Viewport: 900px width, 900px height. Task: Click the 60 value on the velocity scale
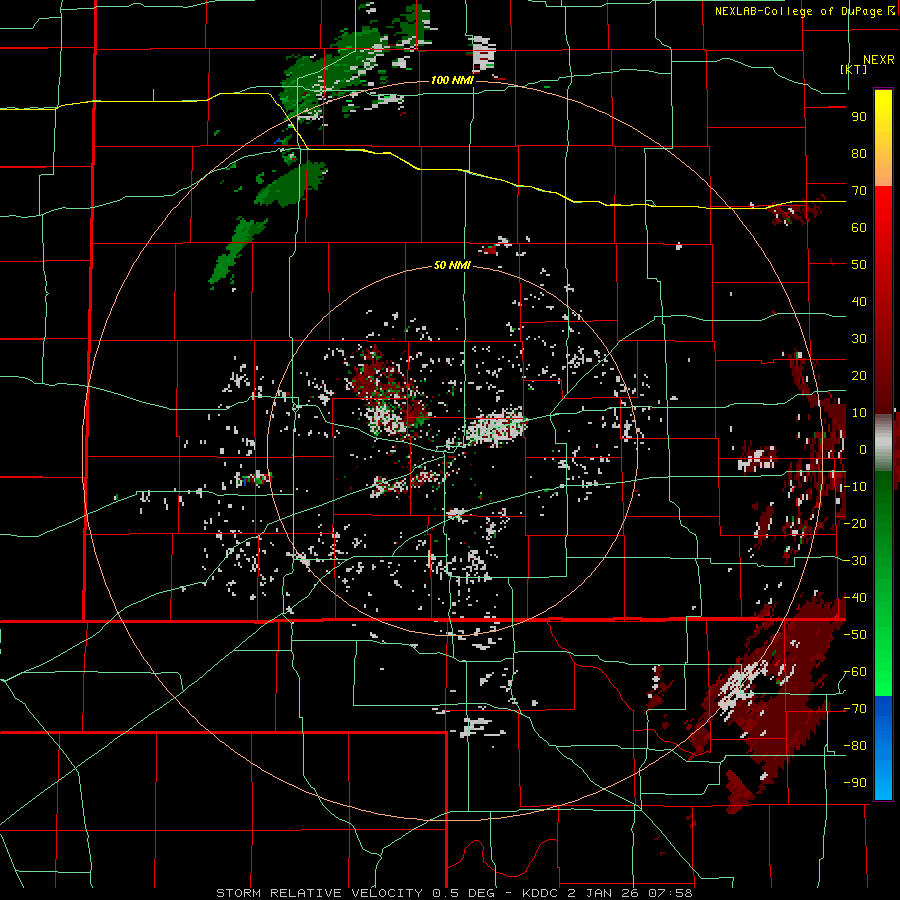tap(859, 227)
